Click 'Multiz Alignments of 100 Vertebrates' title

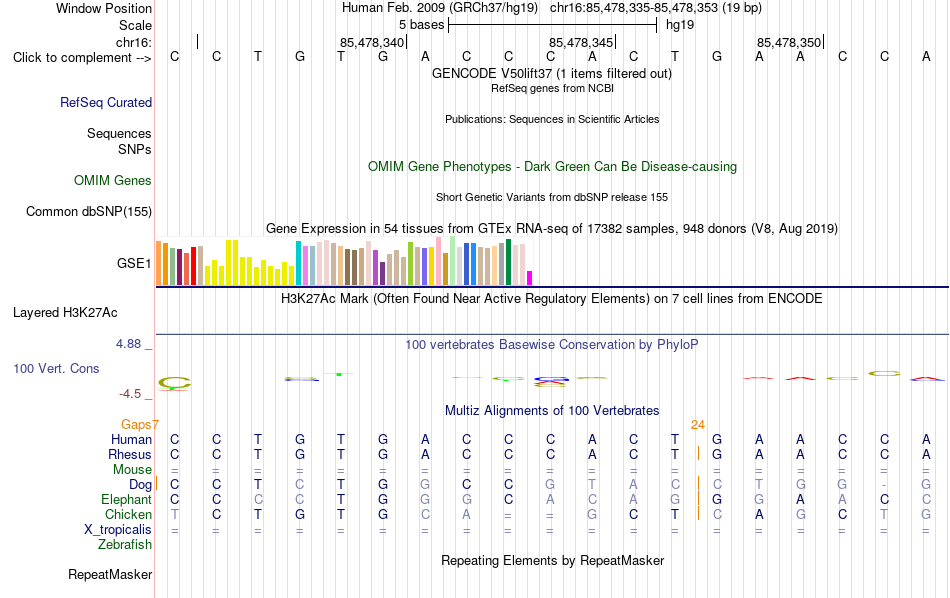552,411
